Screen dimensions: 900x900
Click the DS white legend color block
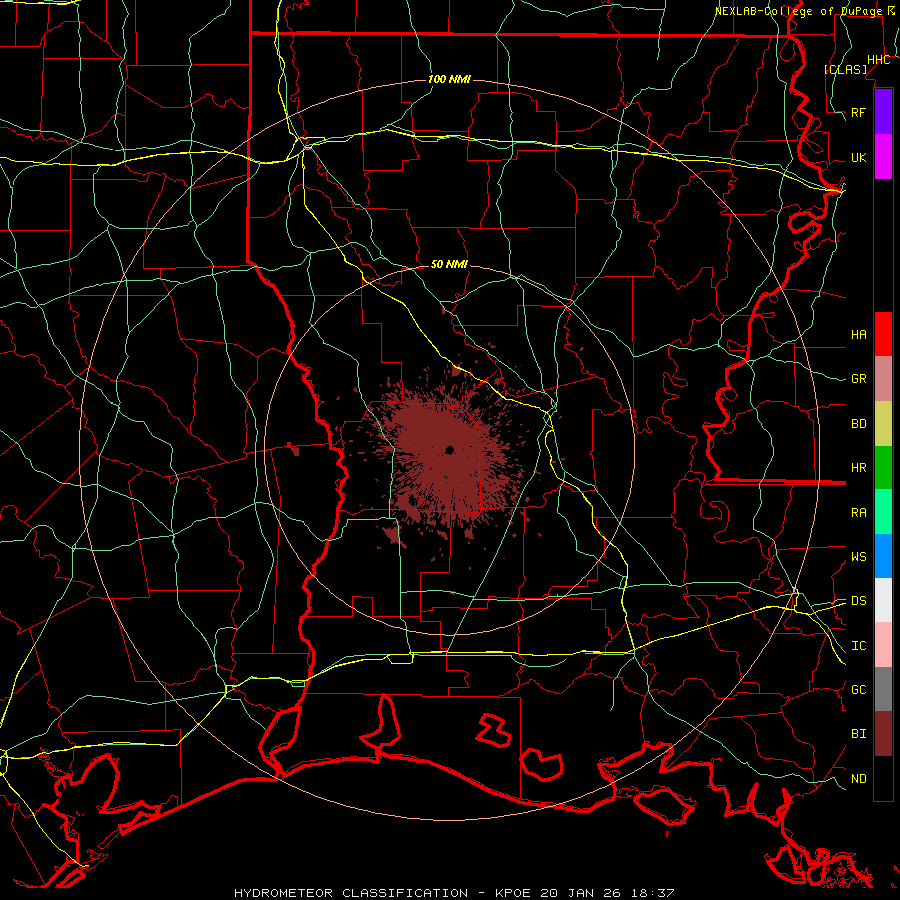pyautogui.click(x=883, y=600)
